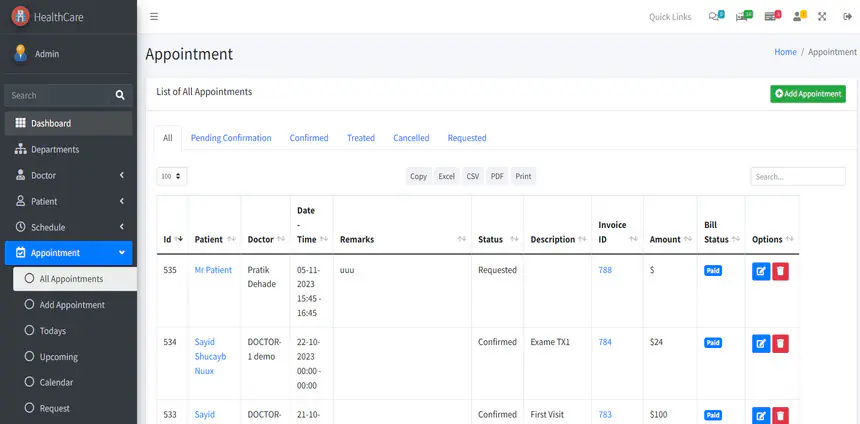
Task: Delete appointment 534 with red trash icon
Action: point(780,343)
